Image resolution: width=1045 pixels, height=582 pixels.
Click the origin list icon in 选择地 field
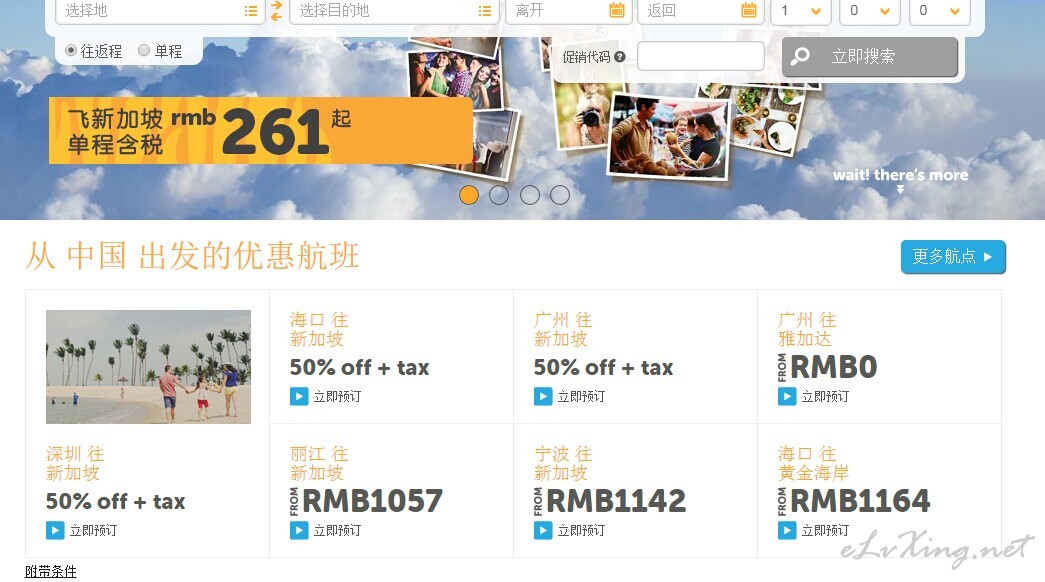251,11
